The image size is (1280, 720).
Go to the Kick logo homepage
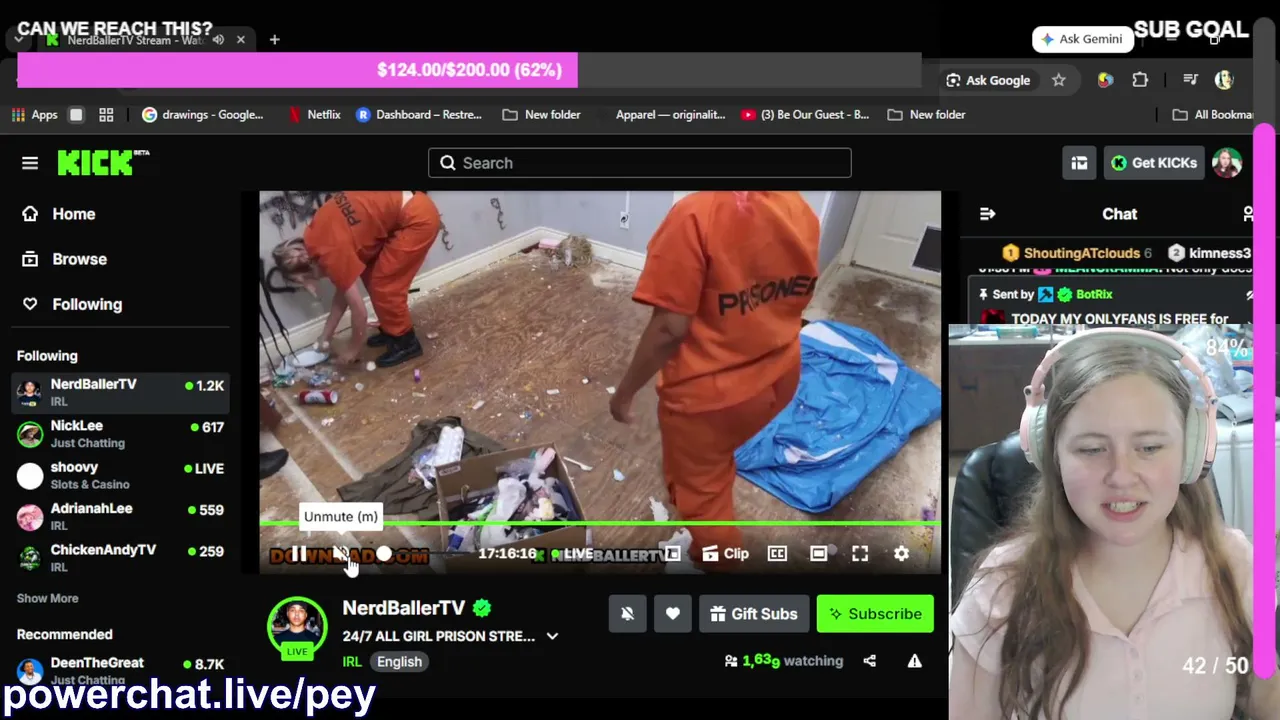[103, 163]
